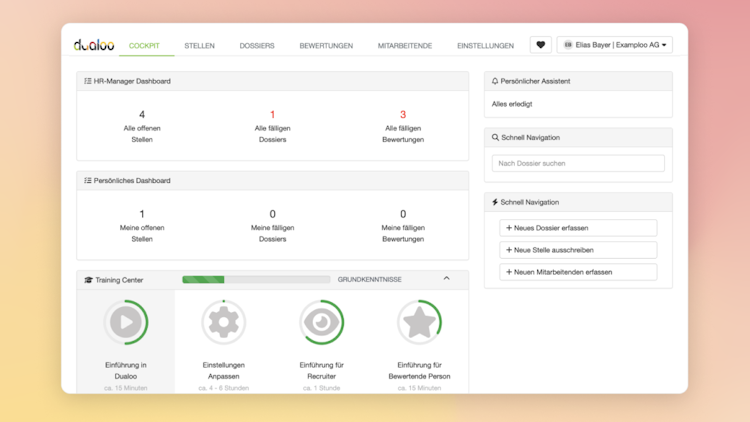The height and width of the screenshot is (422, 750).
Task: Open the 1 Alle fälligen Dossiers counter
Action: tap(273, 126)
